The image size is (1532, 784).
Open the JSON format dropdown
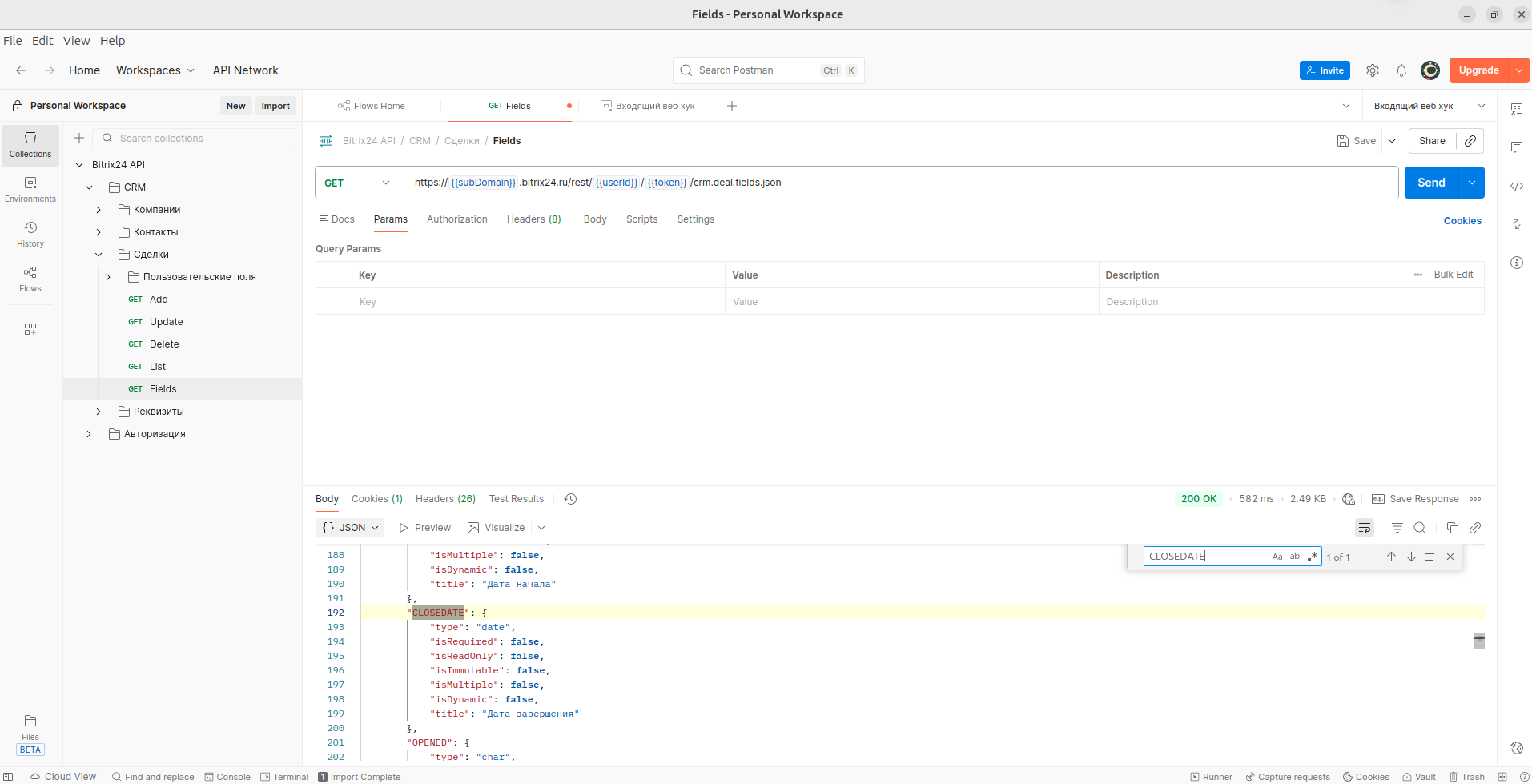click(x=350, y=528)
